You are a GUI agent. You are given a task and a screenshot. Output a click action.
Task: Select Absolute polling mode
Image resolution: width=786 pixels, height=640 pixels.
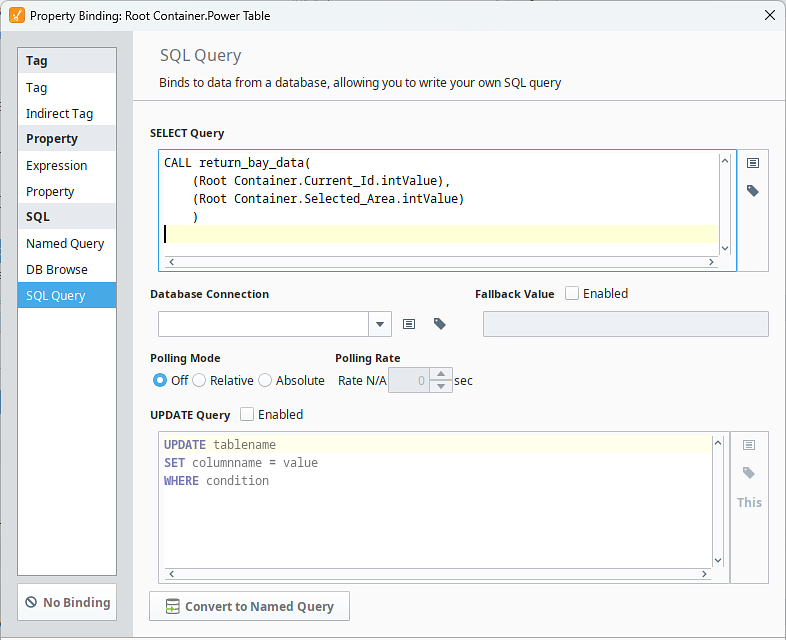pyautogui.click(x=265, y=380)
